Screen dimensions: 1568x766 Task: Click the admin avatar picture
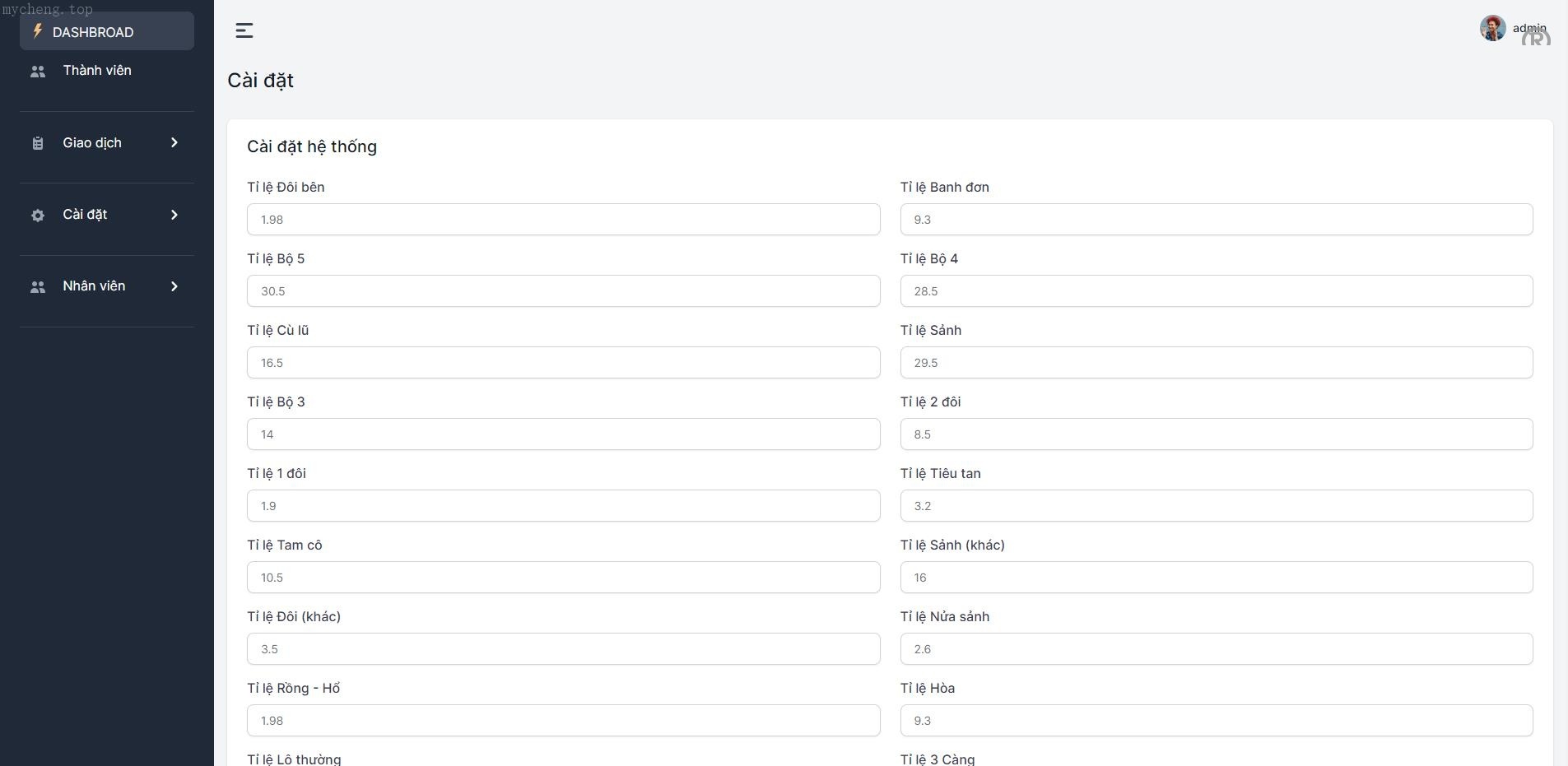(1492, 28)
